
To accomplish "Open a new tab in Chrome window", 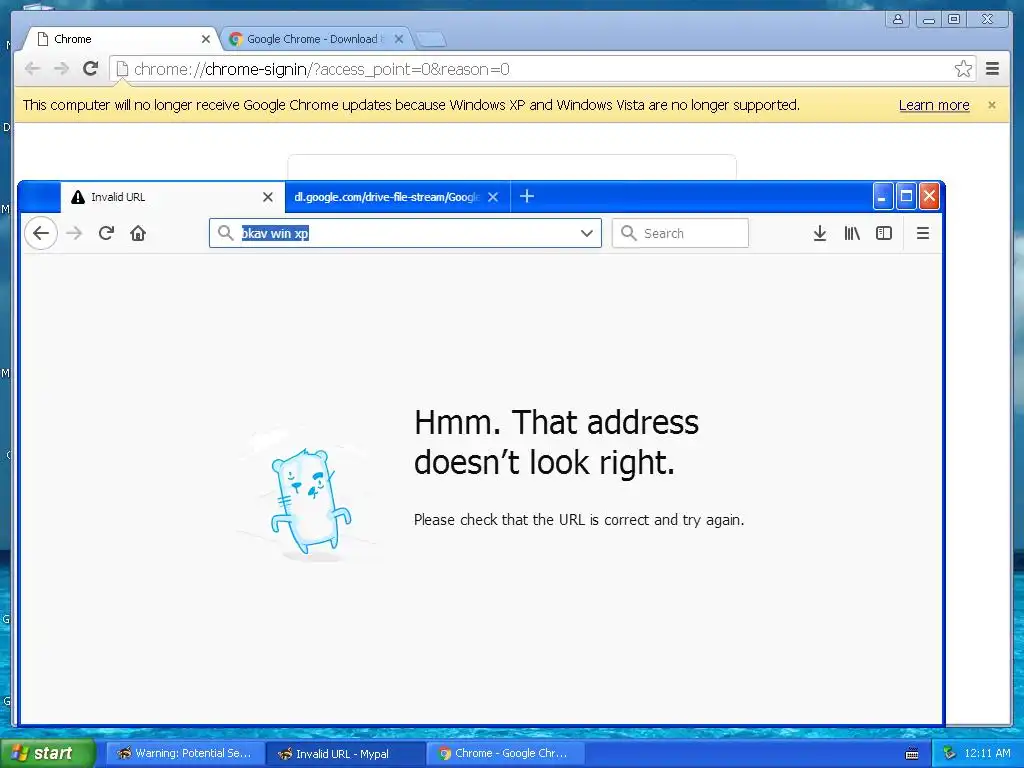I will 431,40.
